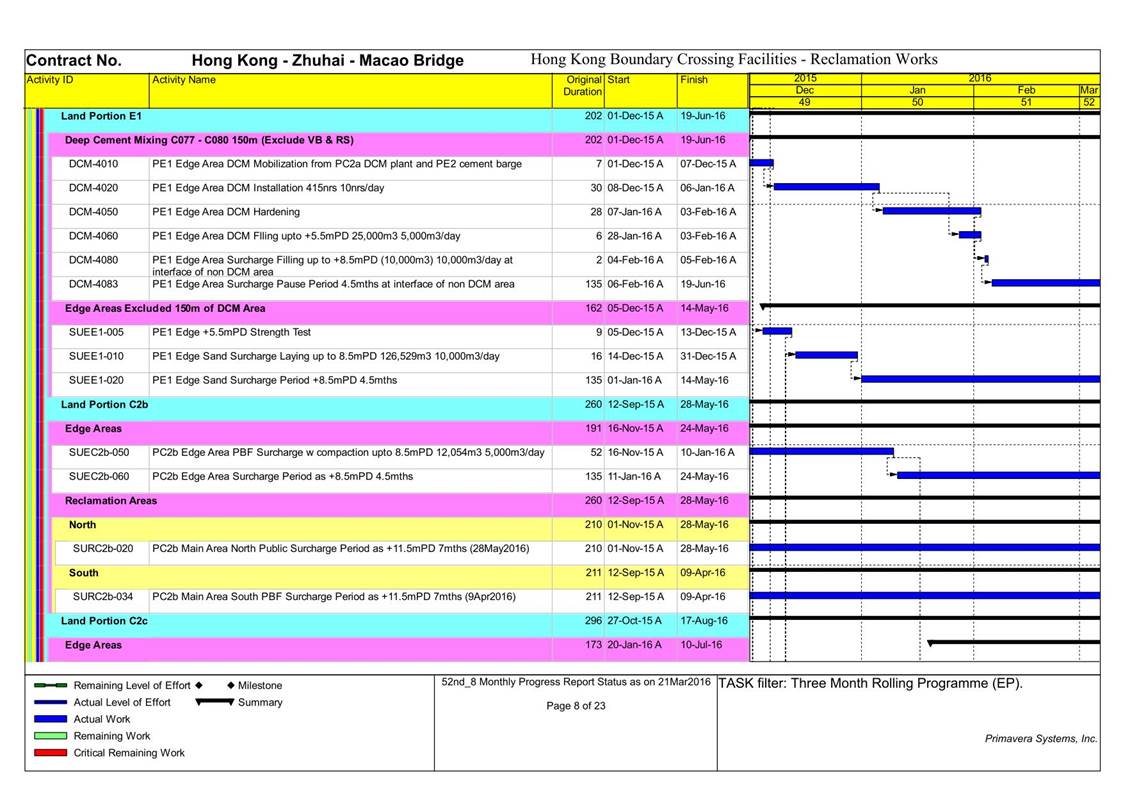Viewport: 1123px width, 794px height.
Task: Click activity ID SUEC2b-050
Action: click(x=99, y=452)
